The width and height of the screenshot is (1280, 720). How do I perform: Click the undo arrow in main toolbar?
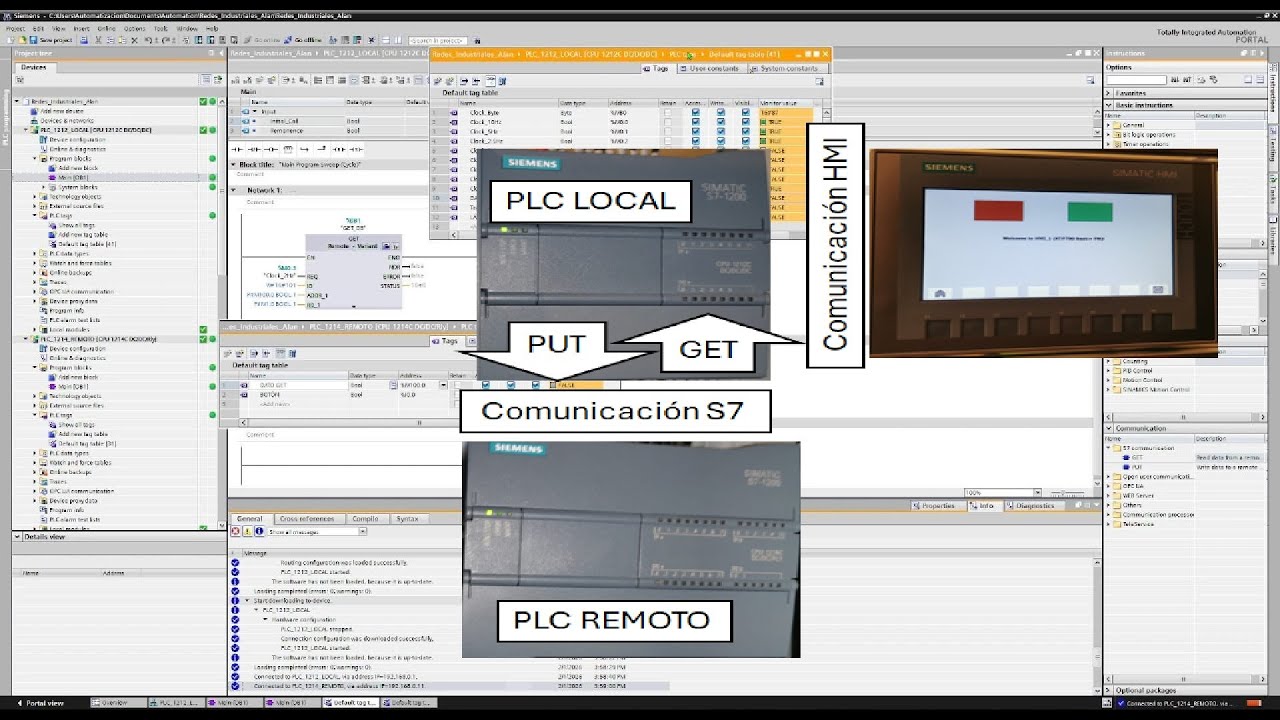pyautogui.click(x=148, y=40)
